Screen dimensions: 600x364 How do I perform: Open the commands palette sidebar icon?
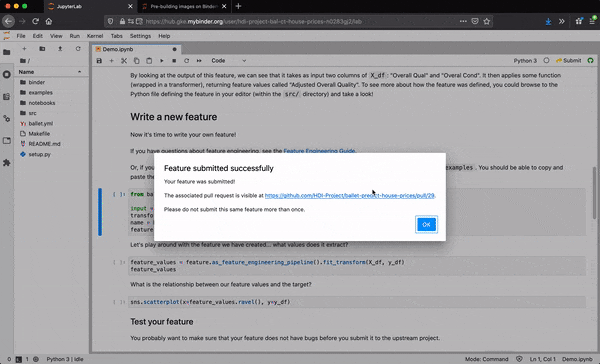click(x=7, y=96)
